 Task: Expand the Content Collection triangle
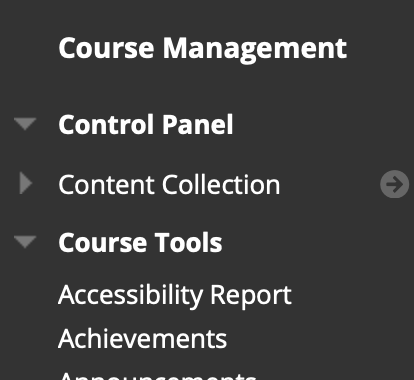pyautogui.click(x=26, y=183)
